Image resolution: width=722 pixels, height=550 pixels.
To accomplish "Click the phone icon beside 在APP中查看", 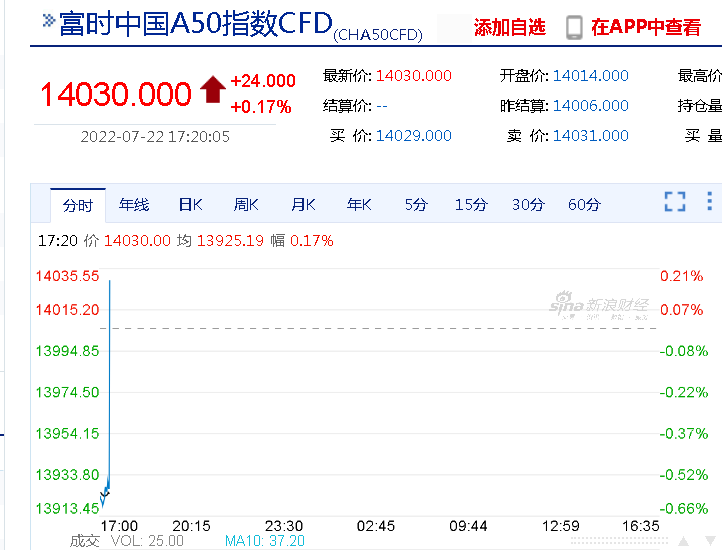I will click(574, 28).
